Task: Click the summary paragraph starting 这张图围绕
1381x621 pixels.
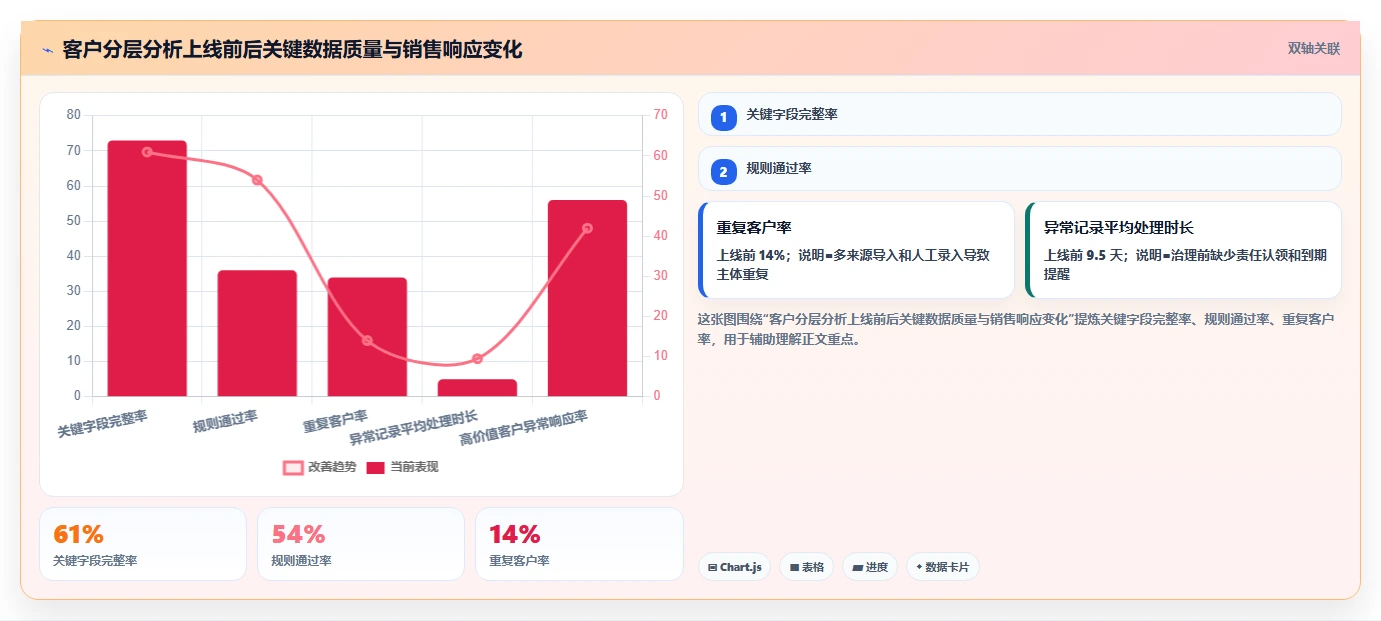Action: click(1017, 329)
